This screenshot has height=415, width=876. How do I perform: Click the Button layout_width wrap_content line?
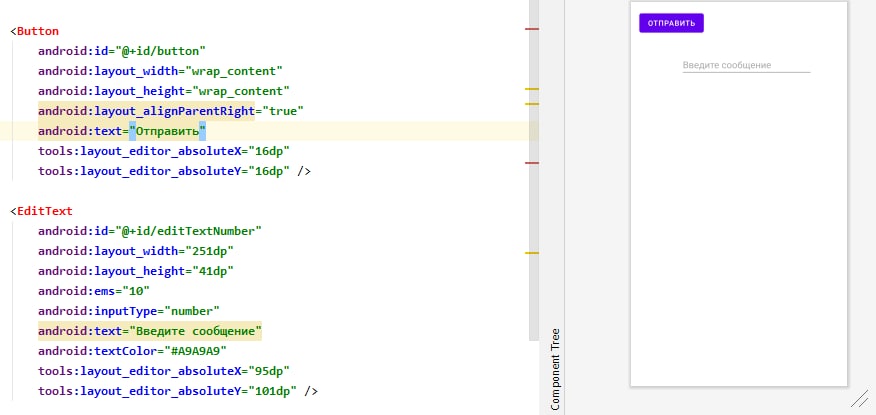[160, 71]
